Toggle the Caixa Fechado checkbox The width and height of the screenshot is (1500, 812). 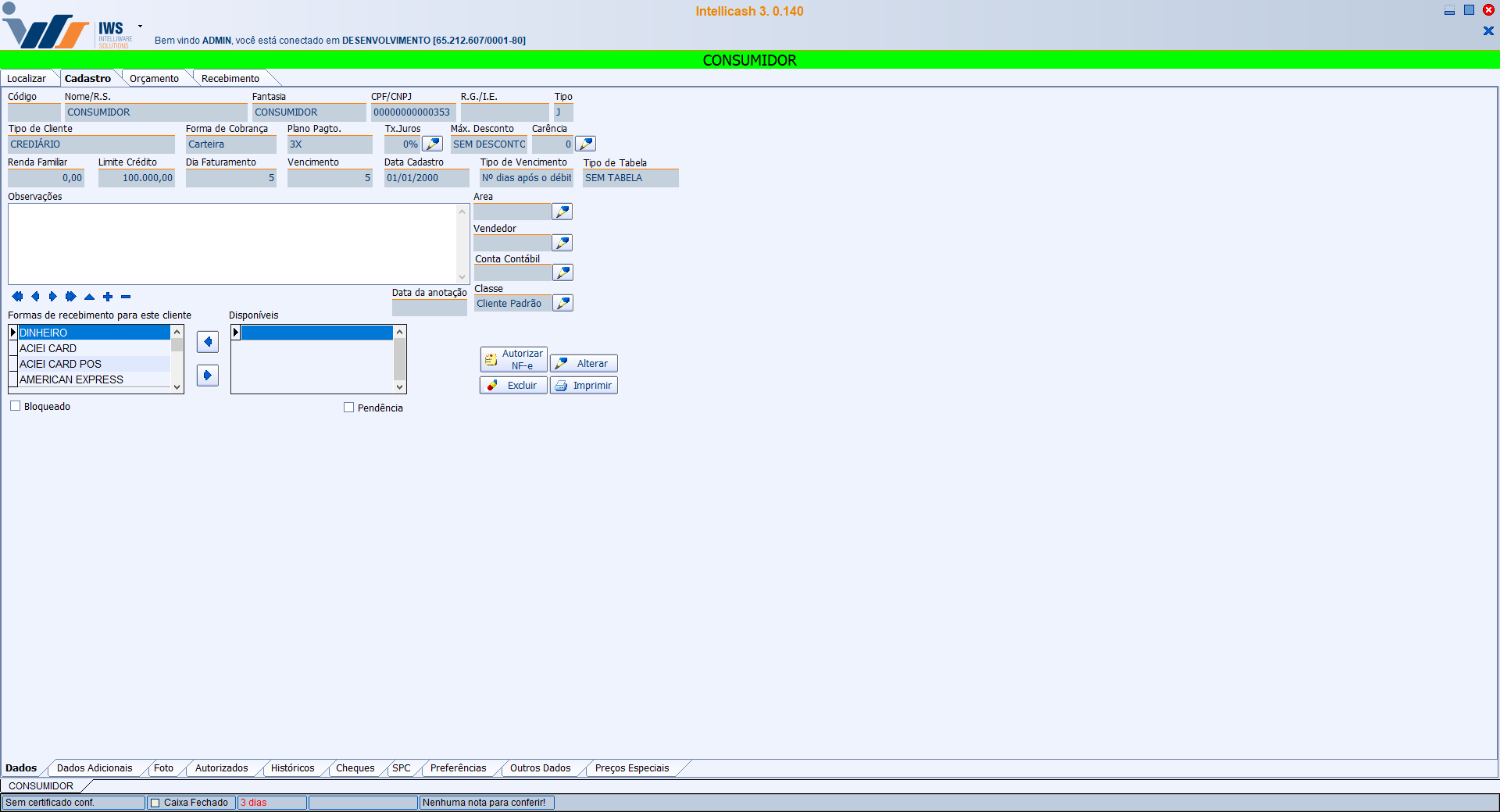(155, 803)
